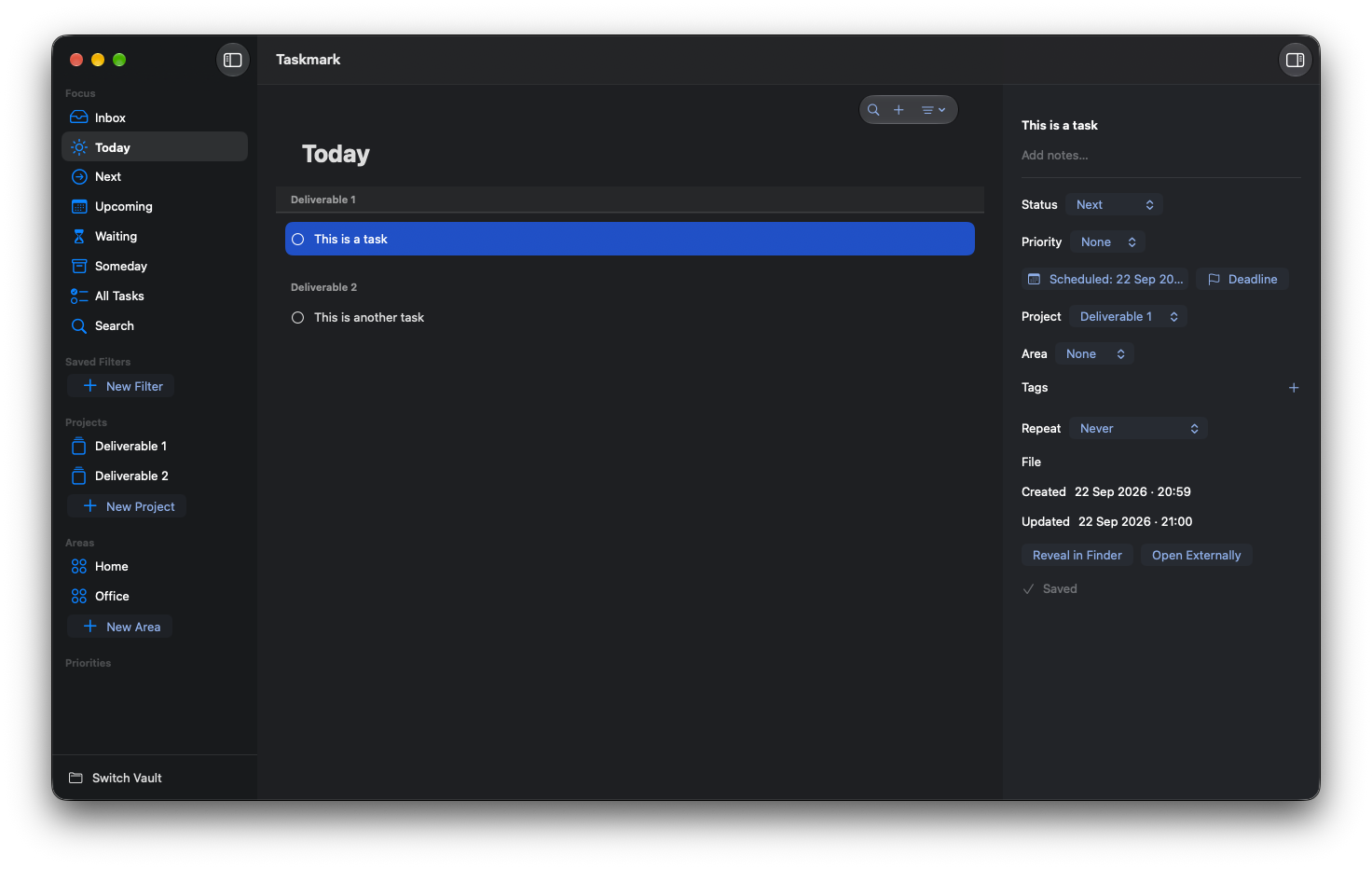
Task: View All Tasks
Action: [155, 297]
